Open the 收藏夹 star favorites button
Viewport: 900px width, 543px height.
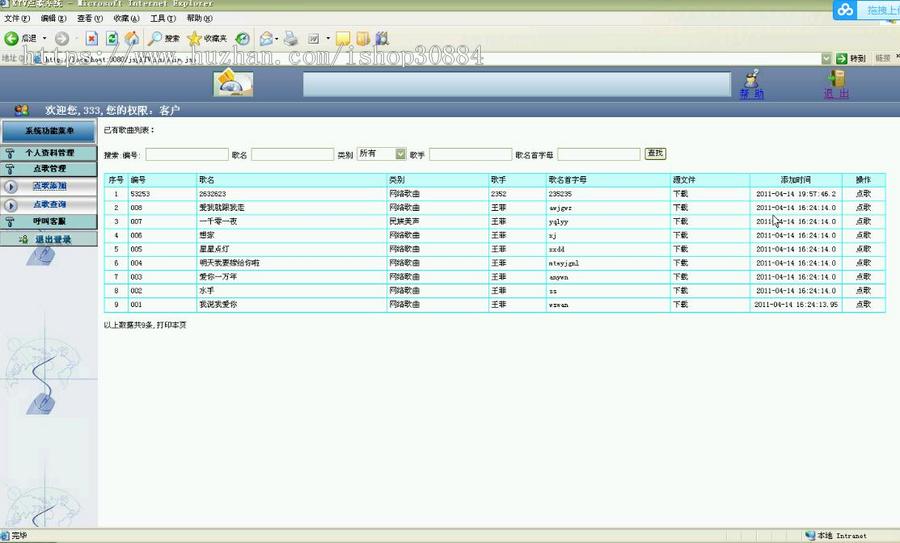(x=207, y=38)
